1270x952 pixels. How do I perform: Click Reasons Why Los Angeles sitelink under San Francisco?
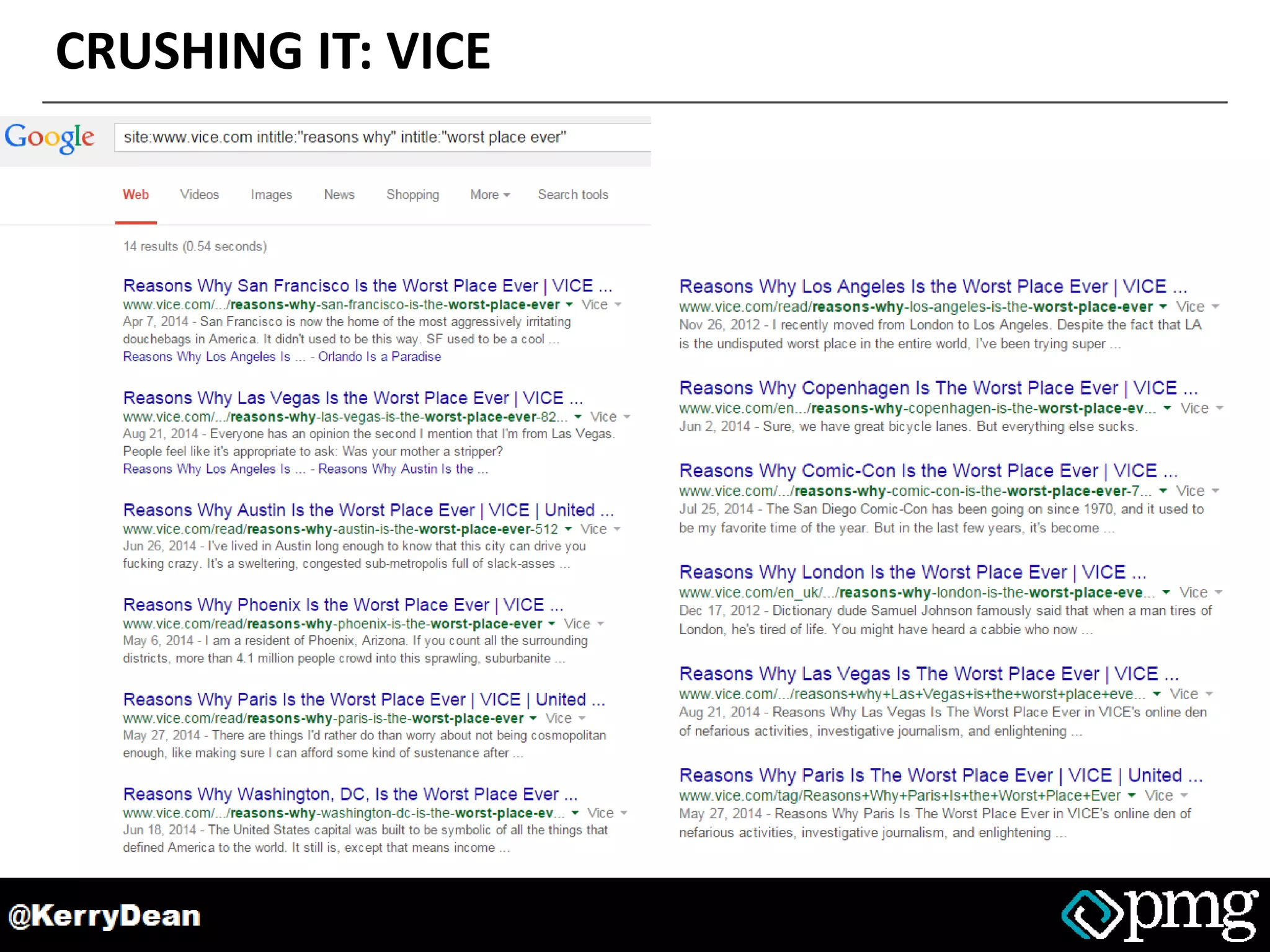pos(214,357)
